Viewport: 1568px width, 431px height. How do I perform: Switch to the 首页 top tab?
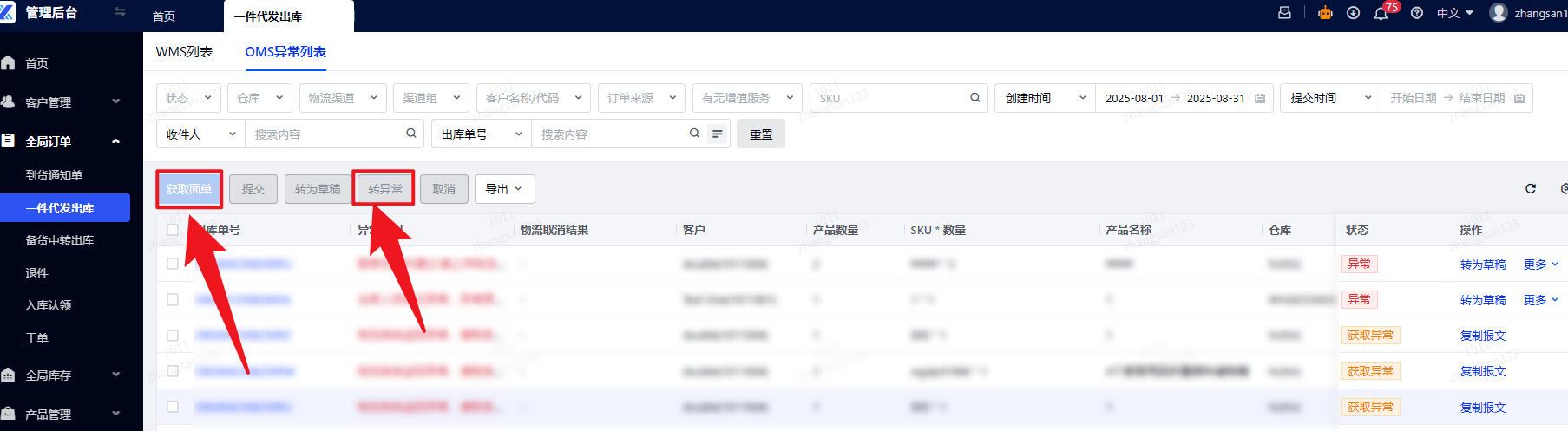[x=164, y=16]
